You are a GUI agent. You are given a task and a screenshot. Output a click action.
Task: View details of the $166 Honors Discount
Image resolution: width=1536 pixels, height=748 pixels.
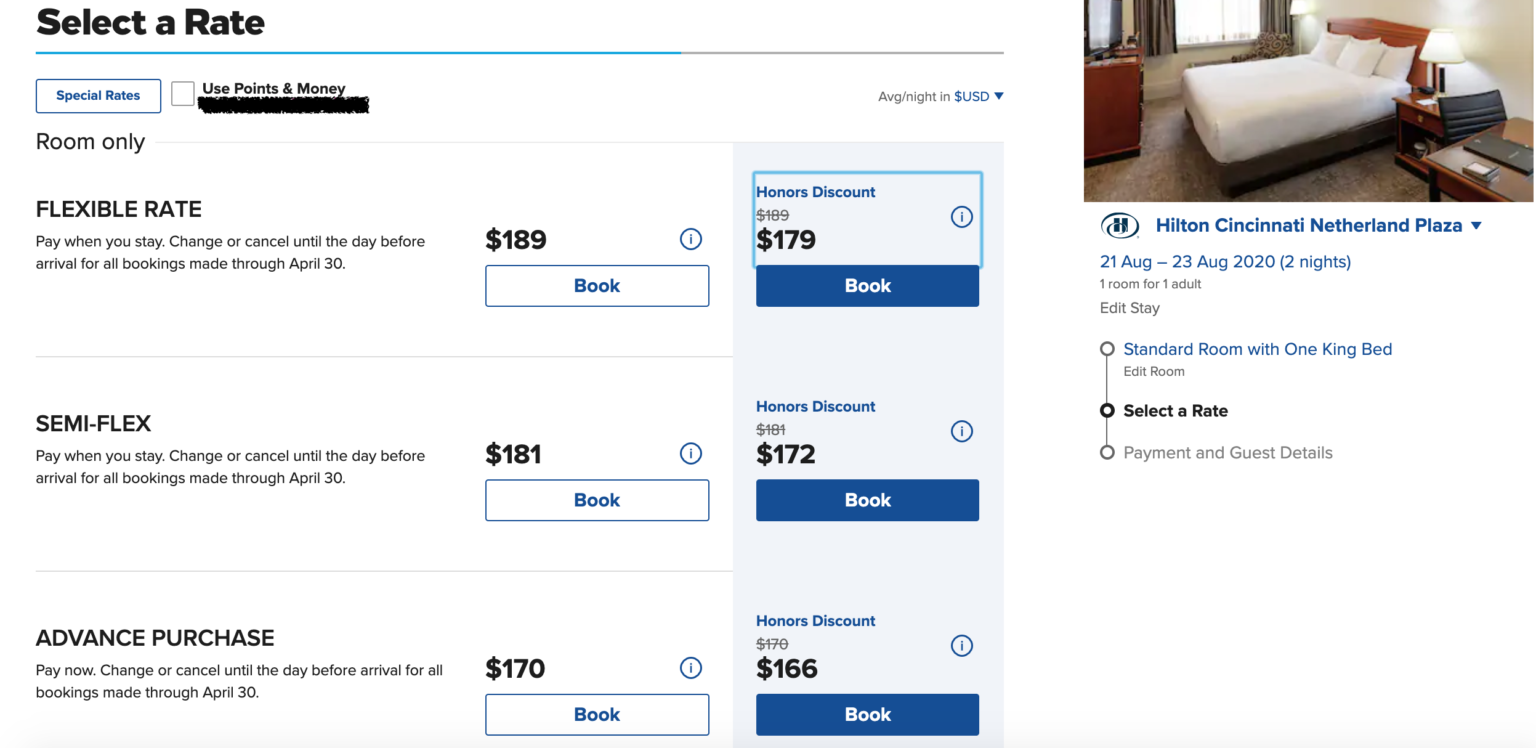click(x=961, y=645)
